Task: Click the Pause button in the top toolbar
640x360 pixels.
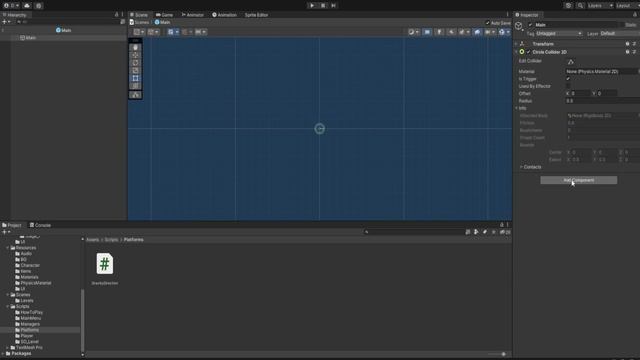Action: click(x=323, y=6)
